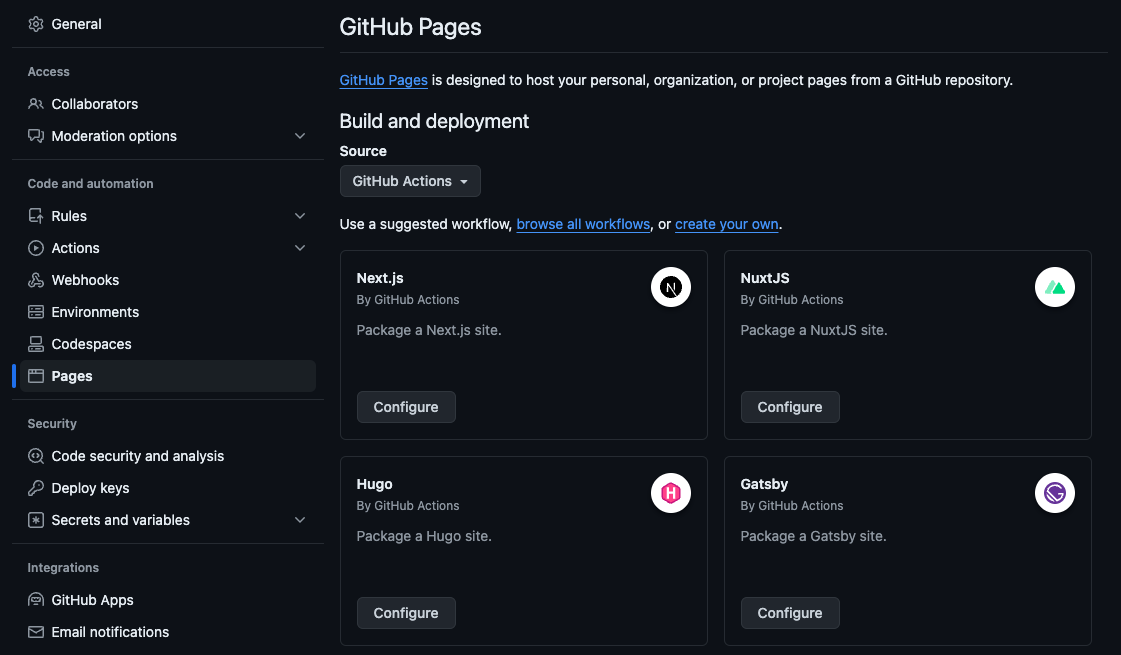Configure the Gatsby workflow
This screenshot has width=1121, height=655.
tap(789, 613)
